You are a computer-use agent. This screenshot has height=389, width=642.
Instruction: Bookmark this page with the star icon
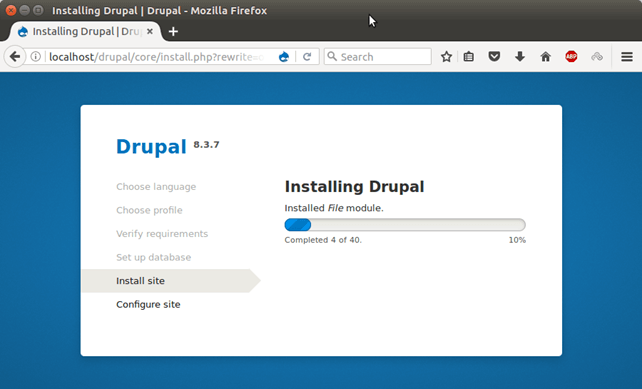446,57
